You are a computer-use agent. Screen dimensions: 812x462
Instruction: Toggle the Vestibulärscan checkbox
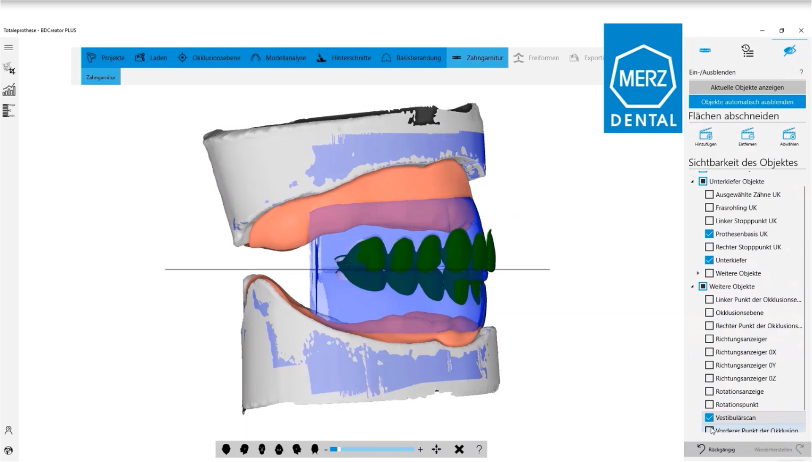[x=709, y=417]
